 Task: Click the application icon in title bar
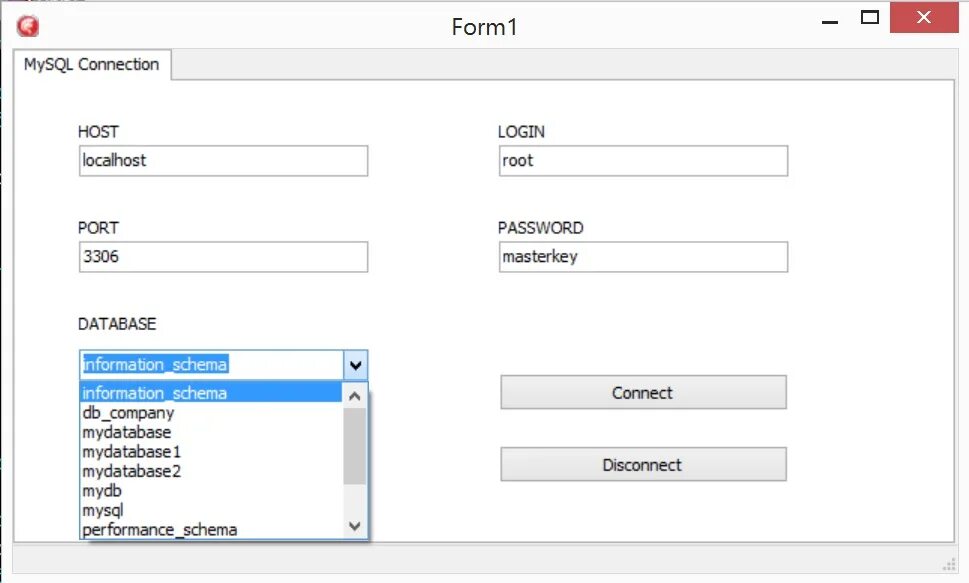point(27,26)
